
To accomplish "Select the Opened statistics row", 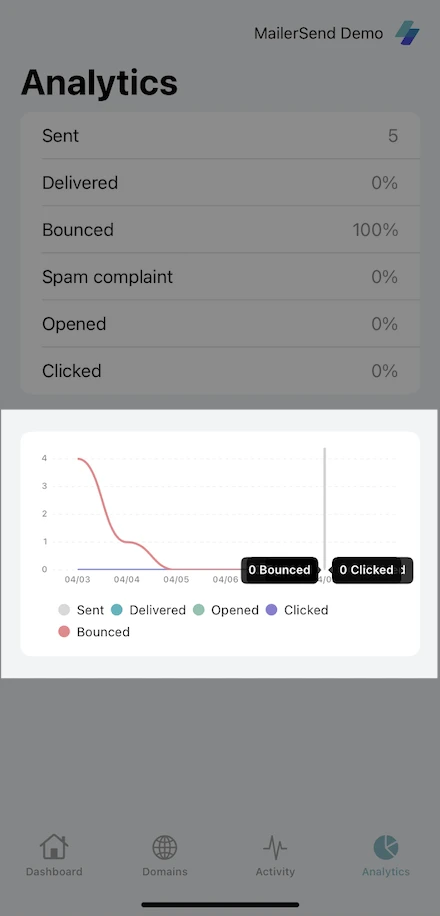I will (220, 324).
